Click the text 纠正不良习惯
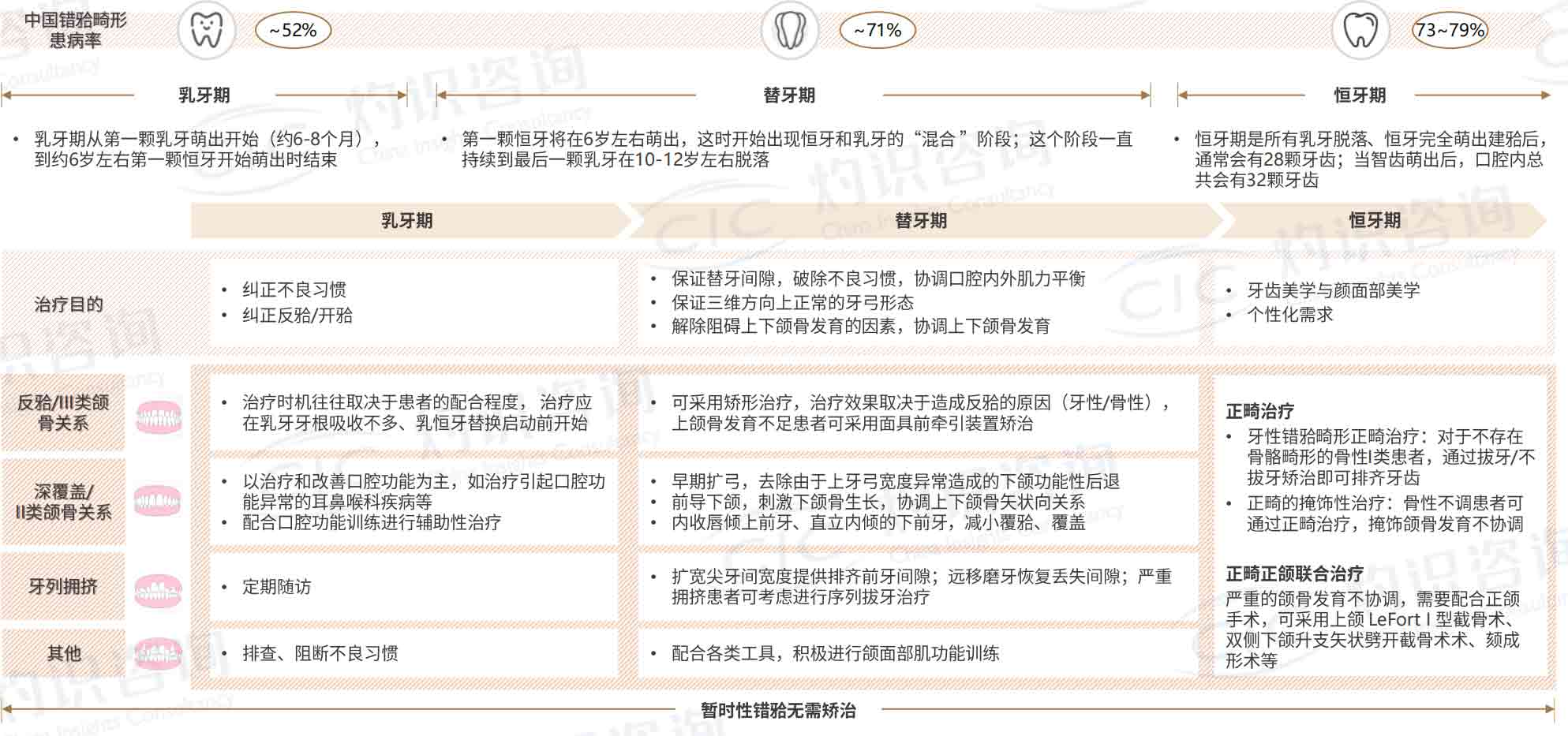 [294, 290]
